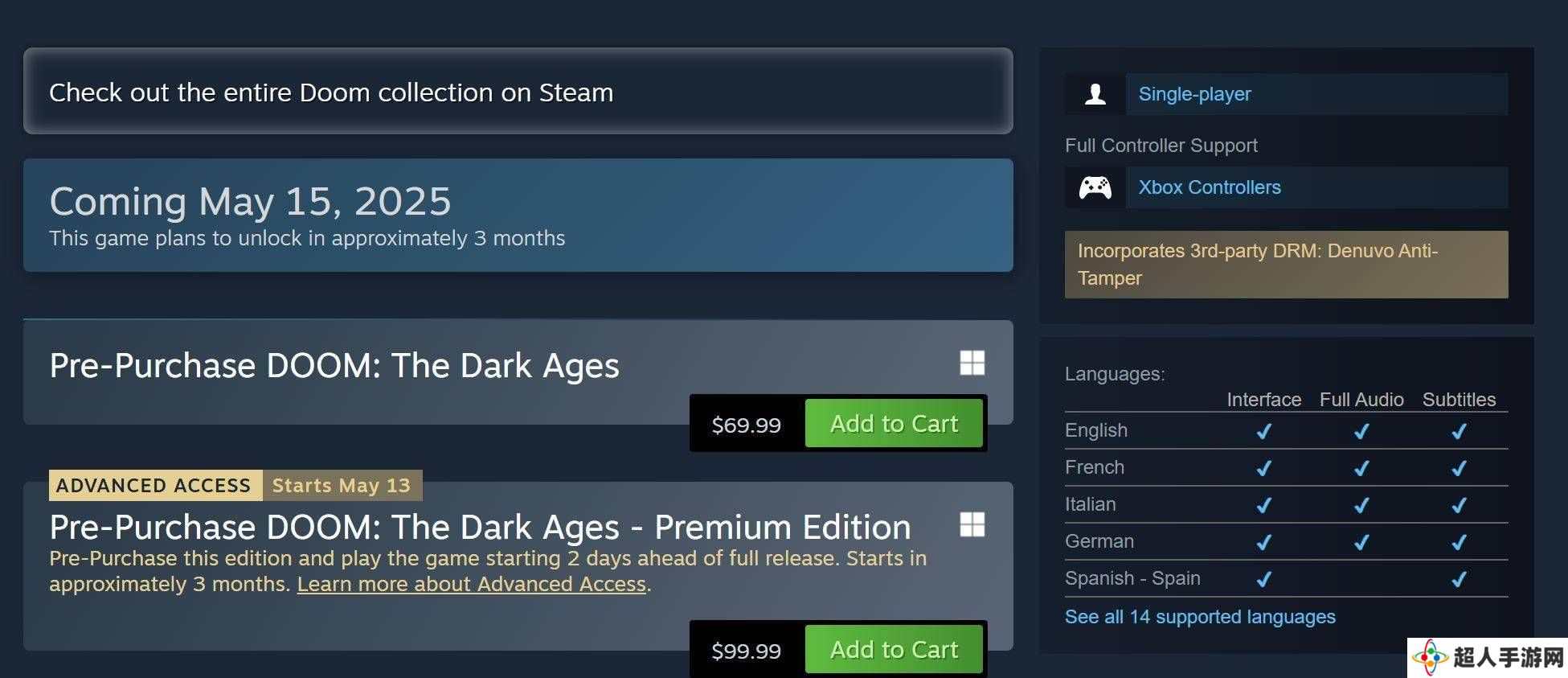Click the Spanish - Spain Interface checkmark
This screenshot has width=1568, height=678.
1264,579
